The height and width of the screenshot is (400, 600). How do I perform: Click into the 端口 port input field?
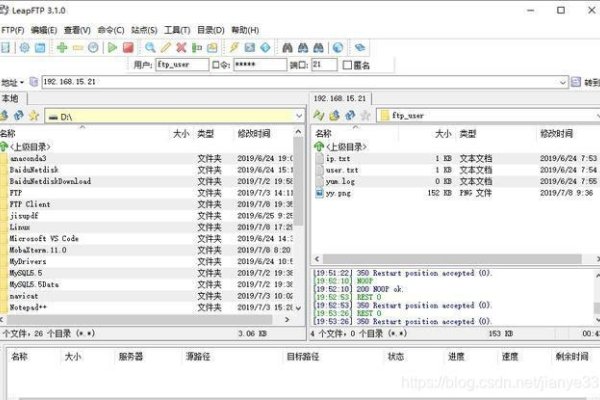323,64
